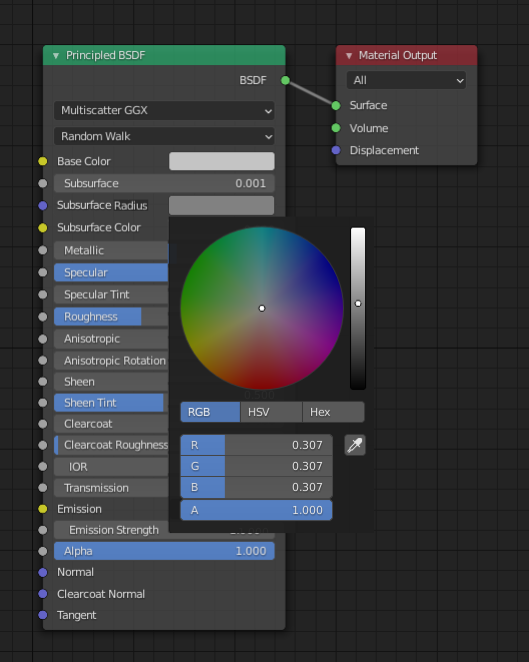Click the Base Color input socket

coord(43,161)
